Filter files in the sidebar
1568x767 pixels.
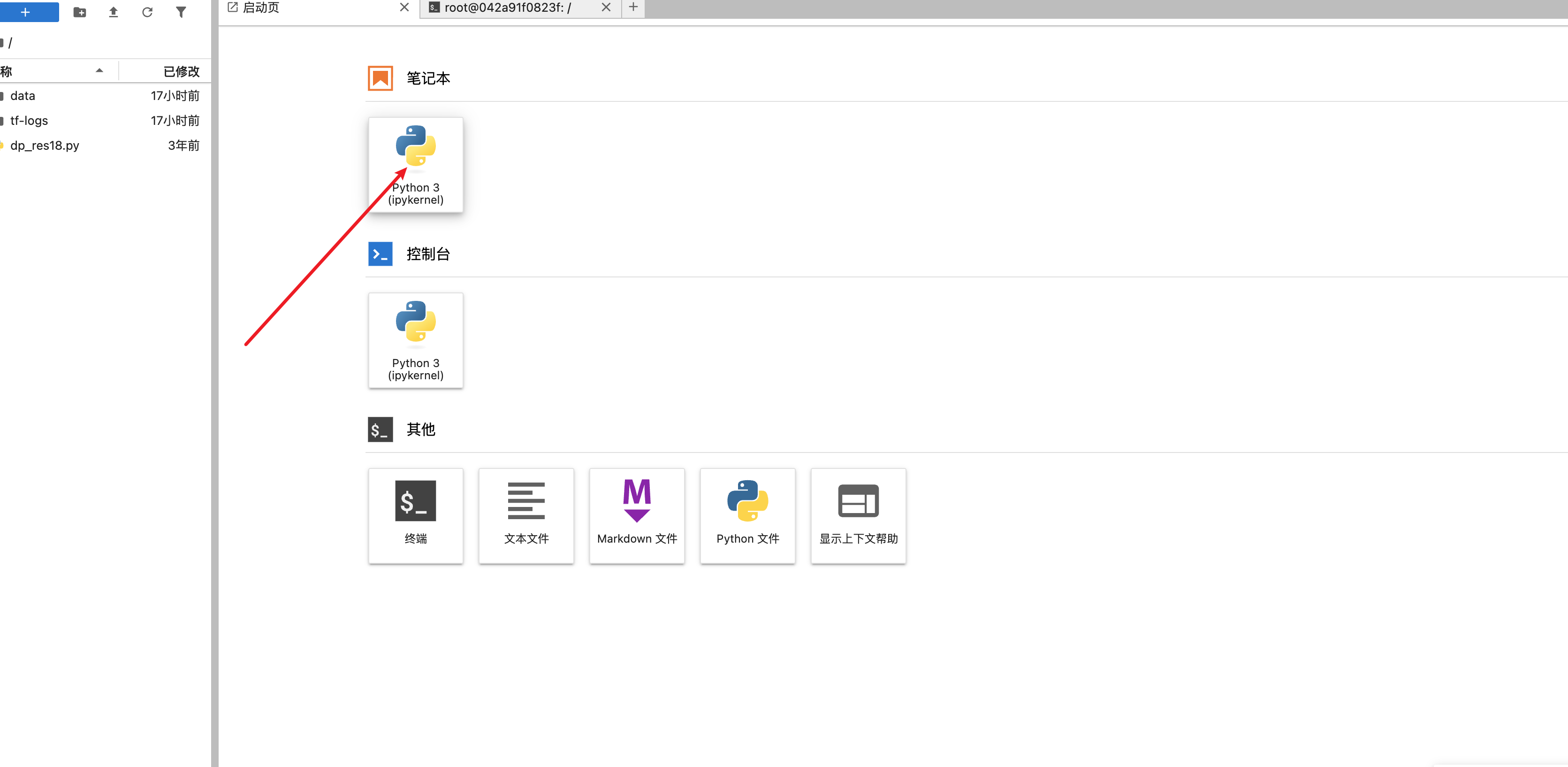coord(182,12)
